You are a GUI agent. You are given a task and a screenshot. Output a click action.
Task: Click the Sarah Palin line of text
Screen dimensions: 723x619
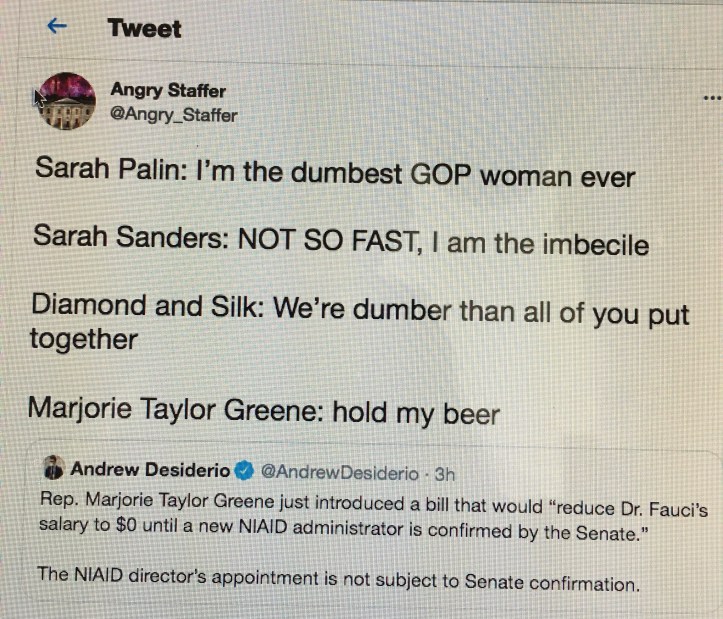click(334, 173)
